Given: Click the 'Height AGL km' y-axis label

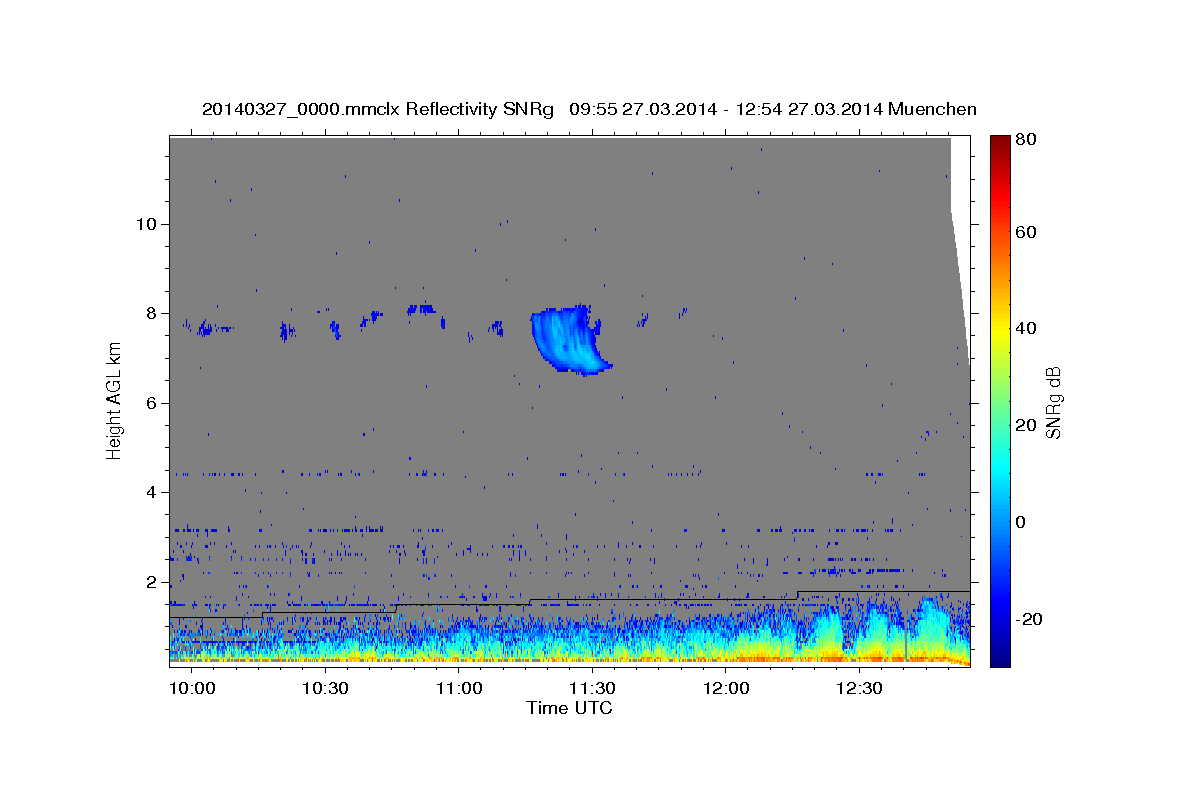Looking at the screenshot, I should pos(114,400).
